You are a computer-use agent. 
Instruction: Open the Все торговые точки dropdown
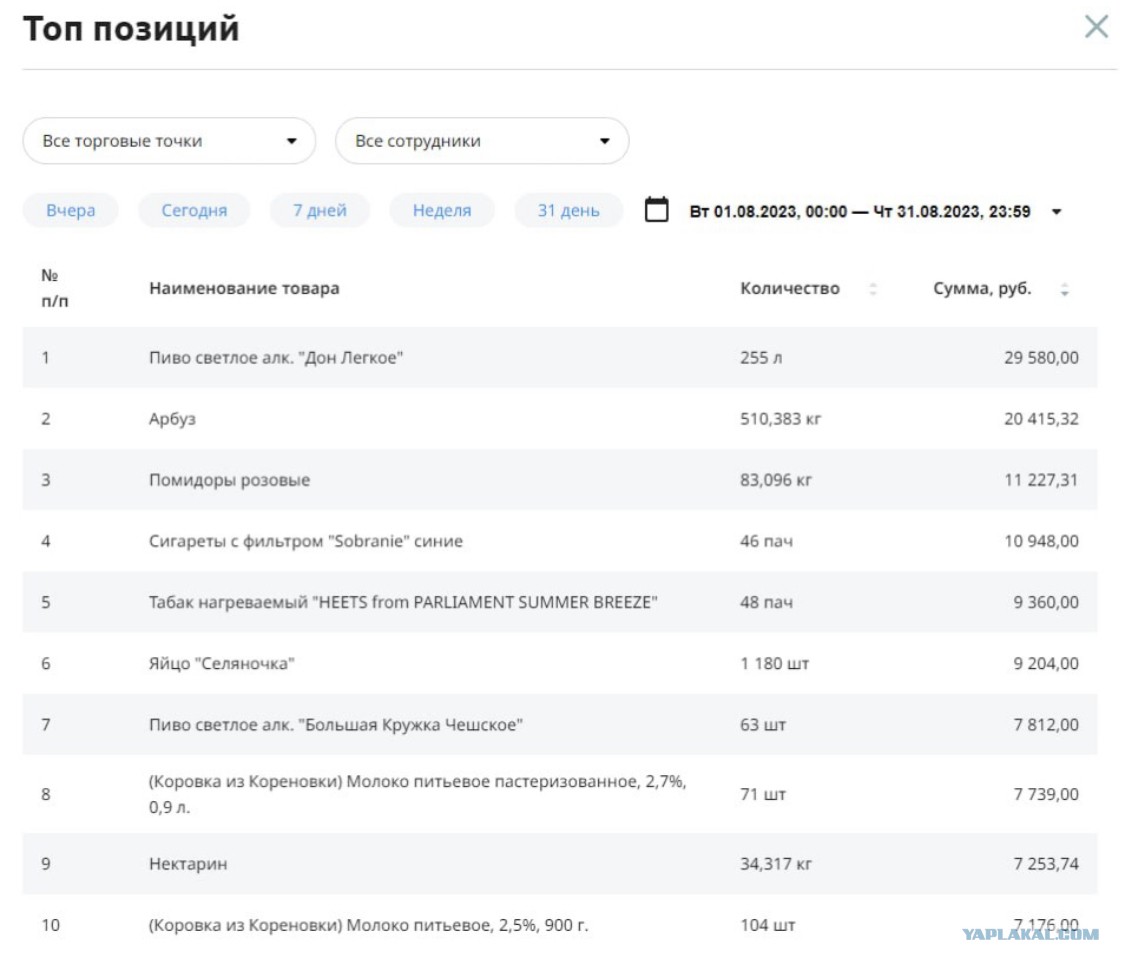tap(169, 141)
